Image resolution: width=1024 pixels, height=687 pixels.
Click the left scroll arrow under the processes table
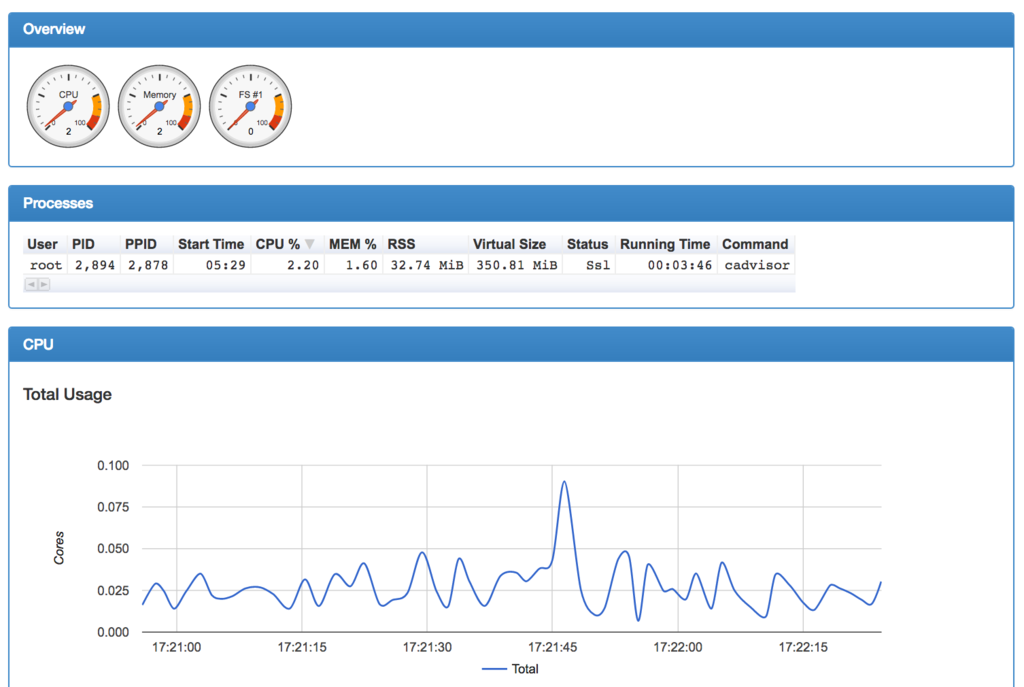tap(31, 284)
